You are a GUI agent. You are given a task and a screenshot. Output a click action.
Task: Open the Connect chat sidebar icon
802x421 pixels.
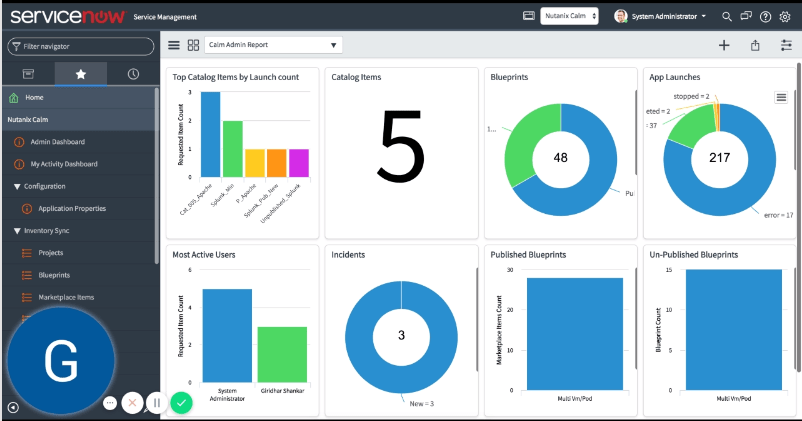[x=746, y=16]
